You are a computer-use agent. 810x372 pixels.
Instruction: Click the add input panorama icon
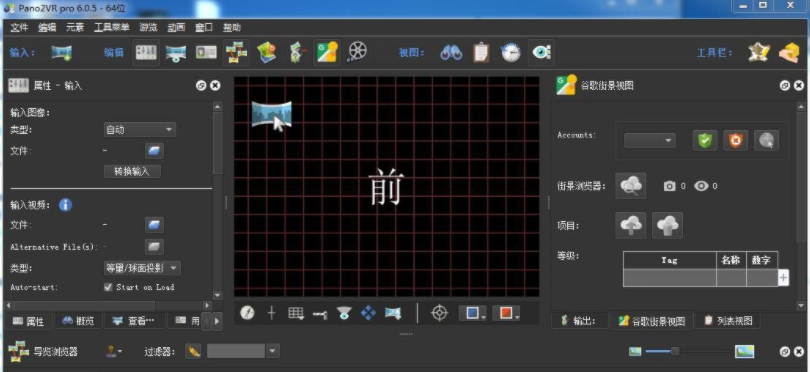[61, 53]
